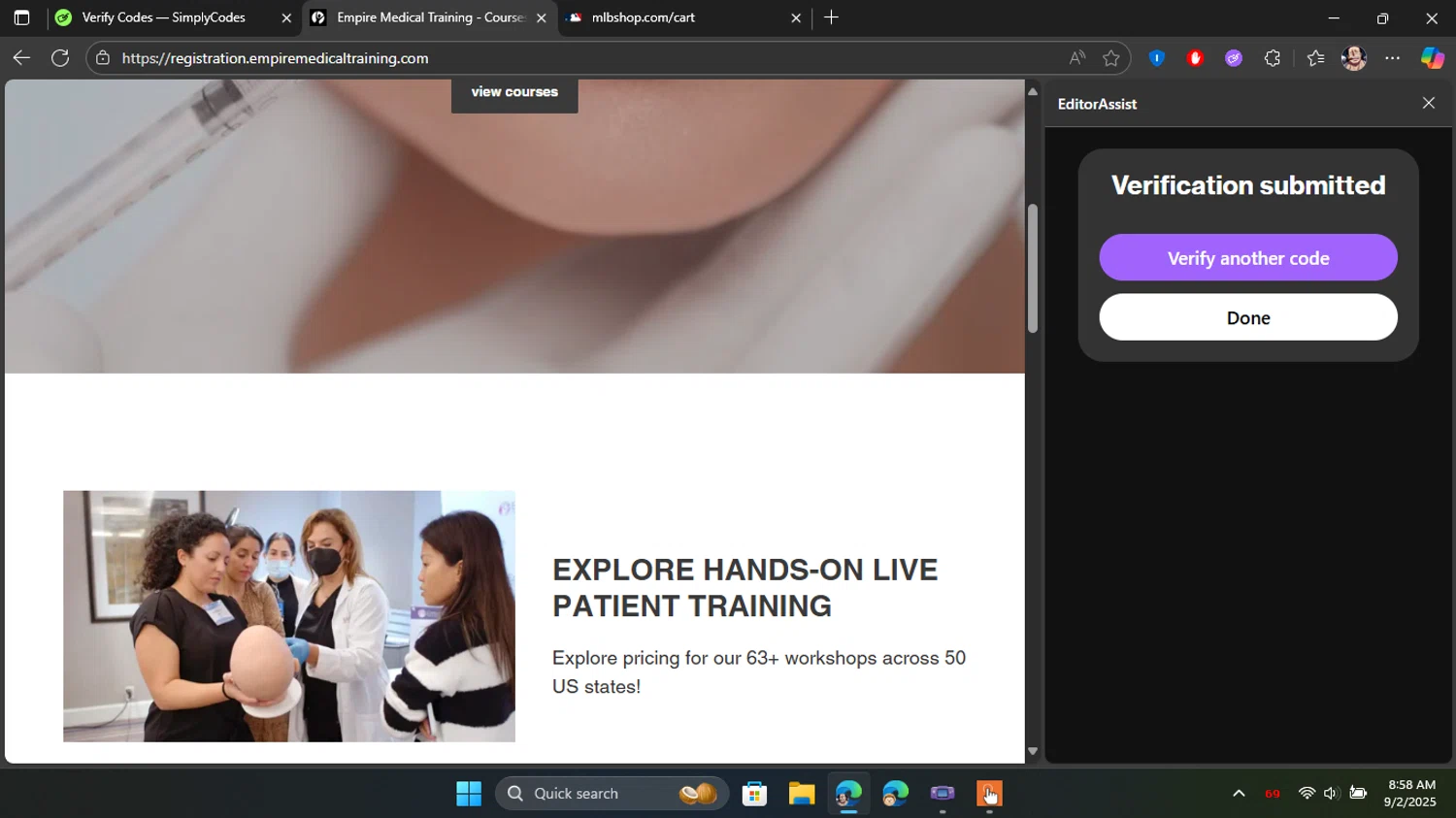
Task: Add page to favorites star
Action: [1111, 58]
